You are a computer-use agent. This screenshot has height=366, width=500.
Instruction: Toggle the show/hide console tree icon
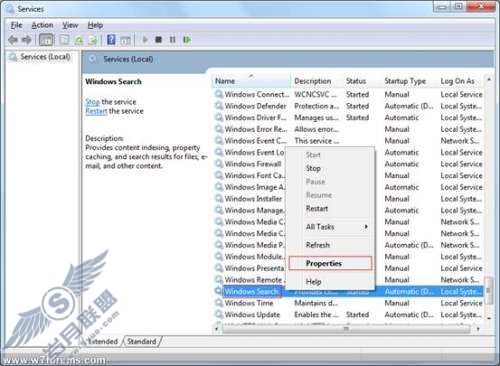coord(46,40)
